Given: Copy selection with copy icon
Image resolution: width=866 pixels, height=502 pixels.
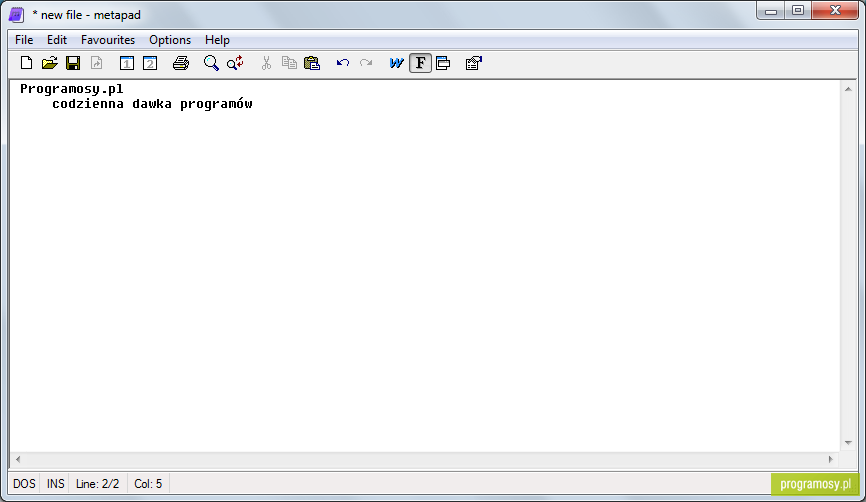Looking at the screenshot, I should (x=289, y=63).
